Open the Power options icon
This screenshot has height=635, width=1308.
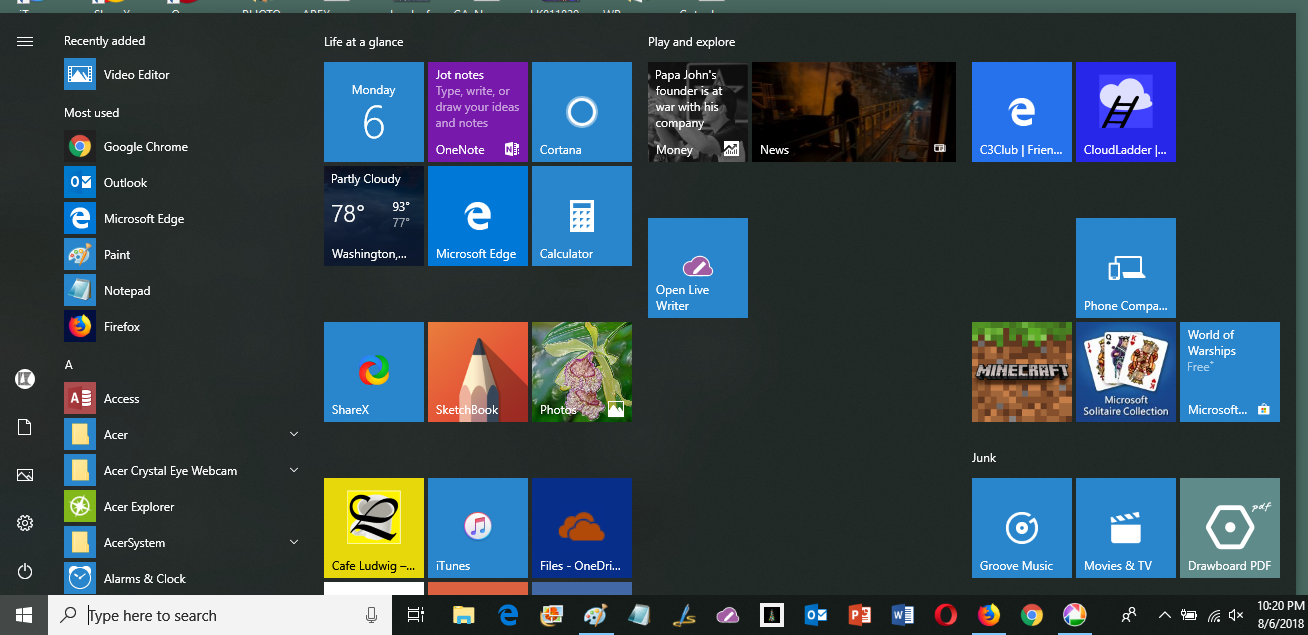(x=25, y=571)
